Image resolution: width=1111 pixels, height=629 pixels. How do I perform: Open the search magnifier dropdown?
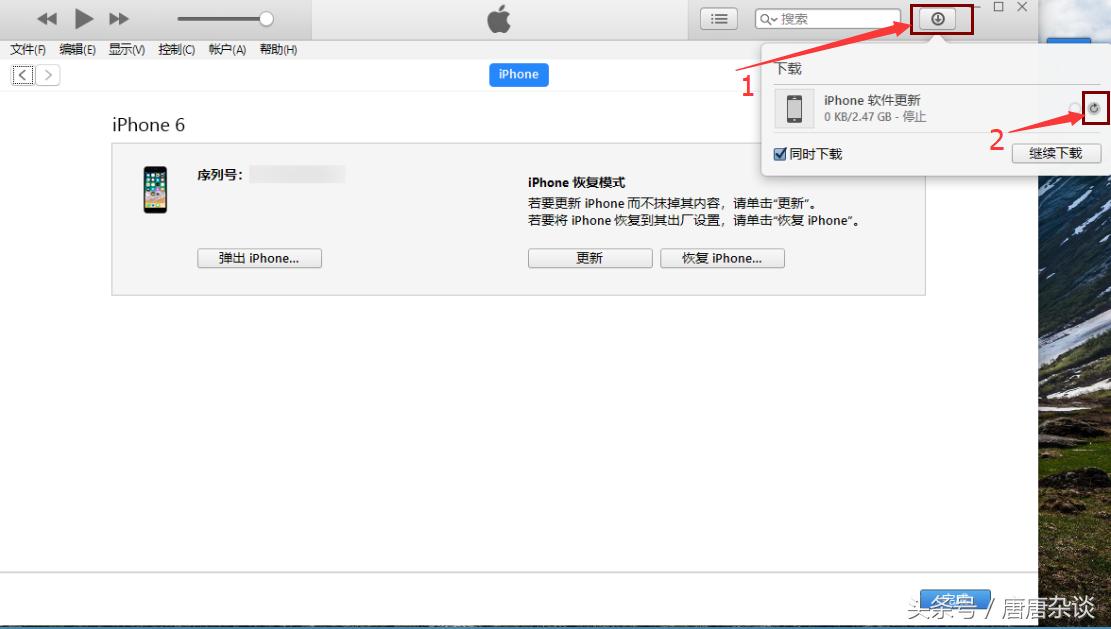(x=769, y=19)
